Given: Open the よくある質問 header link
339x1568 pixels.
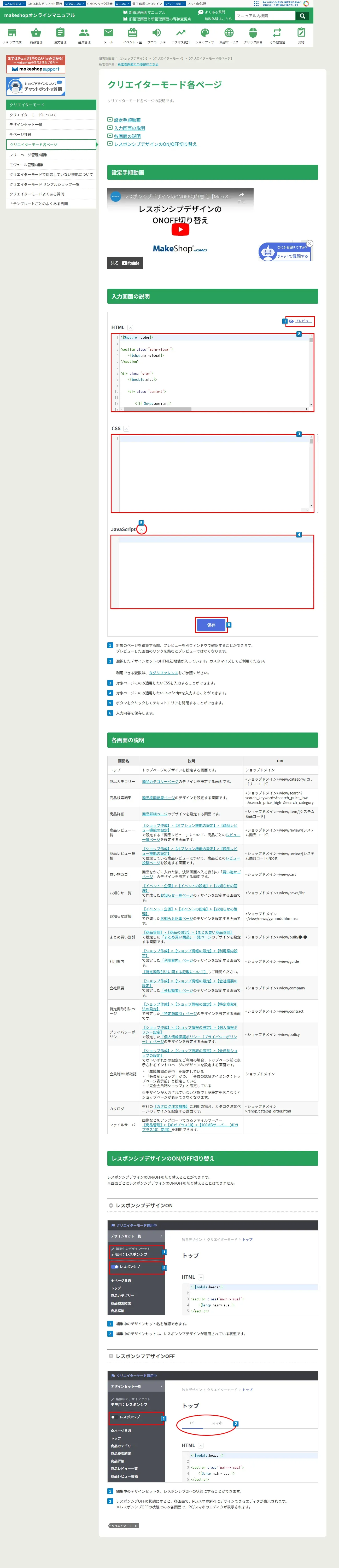Looking at the screenshot, I should [212, 12].
